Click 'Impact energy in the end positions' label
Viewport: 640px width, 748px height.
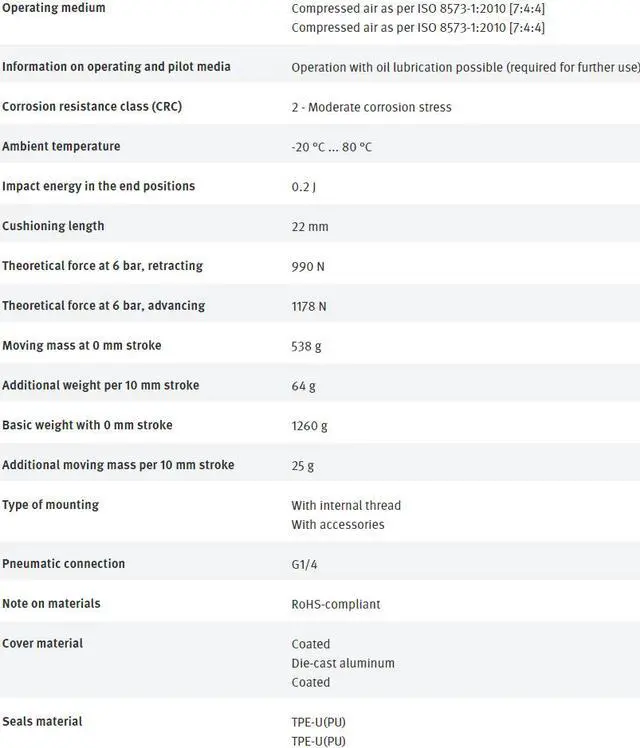(x=98, y=187)
